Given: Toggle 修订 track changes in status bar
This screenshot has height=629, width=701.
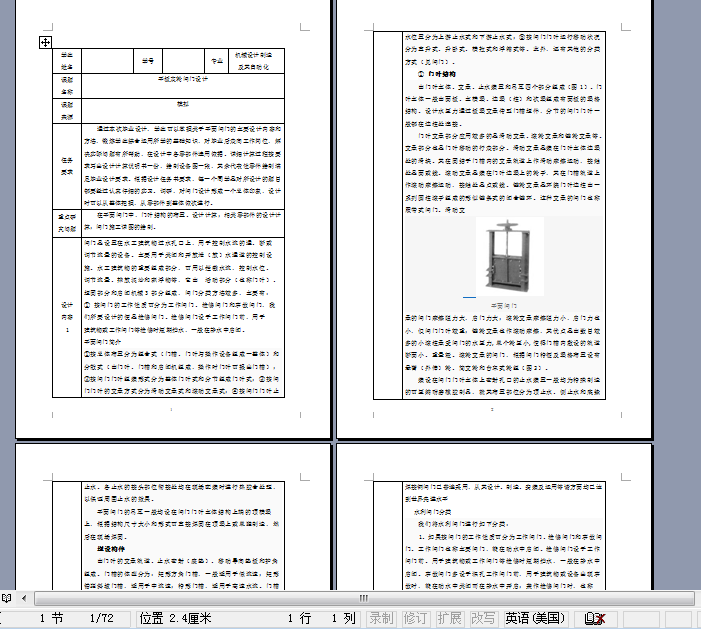Looking at the screenshot, I should tap(415, 618).
